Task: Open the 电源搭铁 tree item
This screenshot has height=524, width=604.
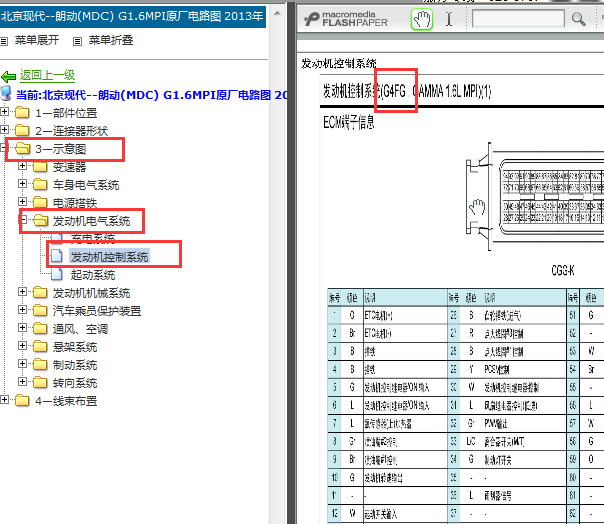Action: tap(75, 203)
